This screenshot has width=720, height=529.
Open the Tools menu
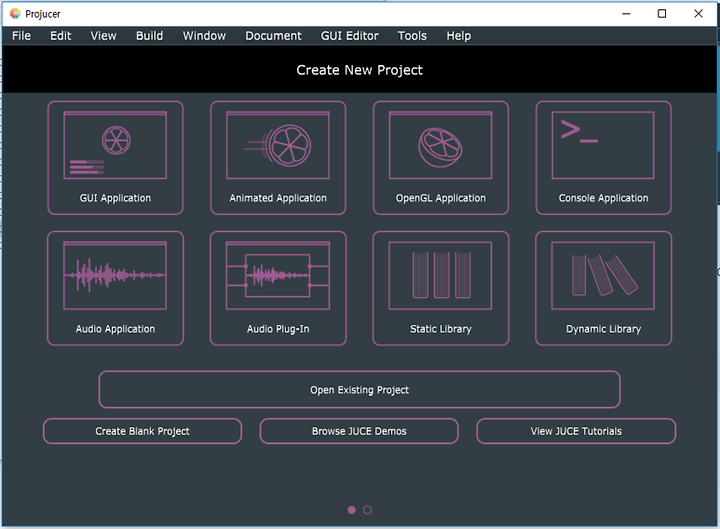pos(412,36)
